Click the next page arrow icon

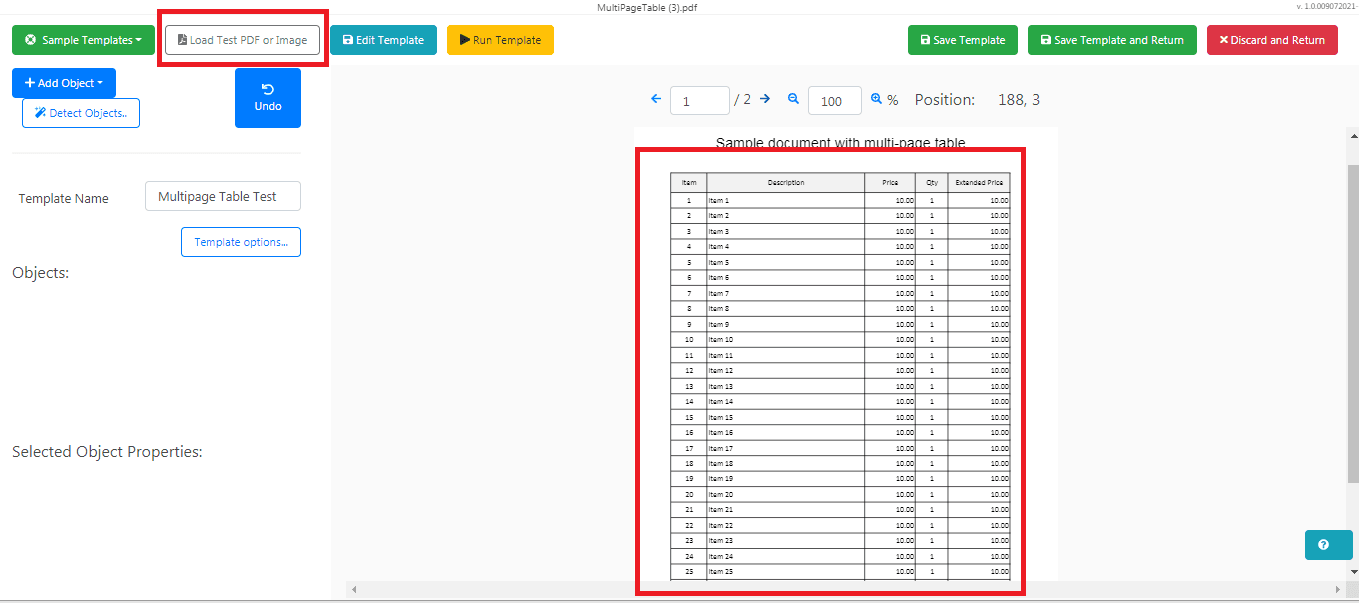pyautogui.click(x=764, y=99)
